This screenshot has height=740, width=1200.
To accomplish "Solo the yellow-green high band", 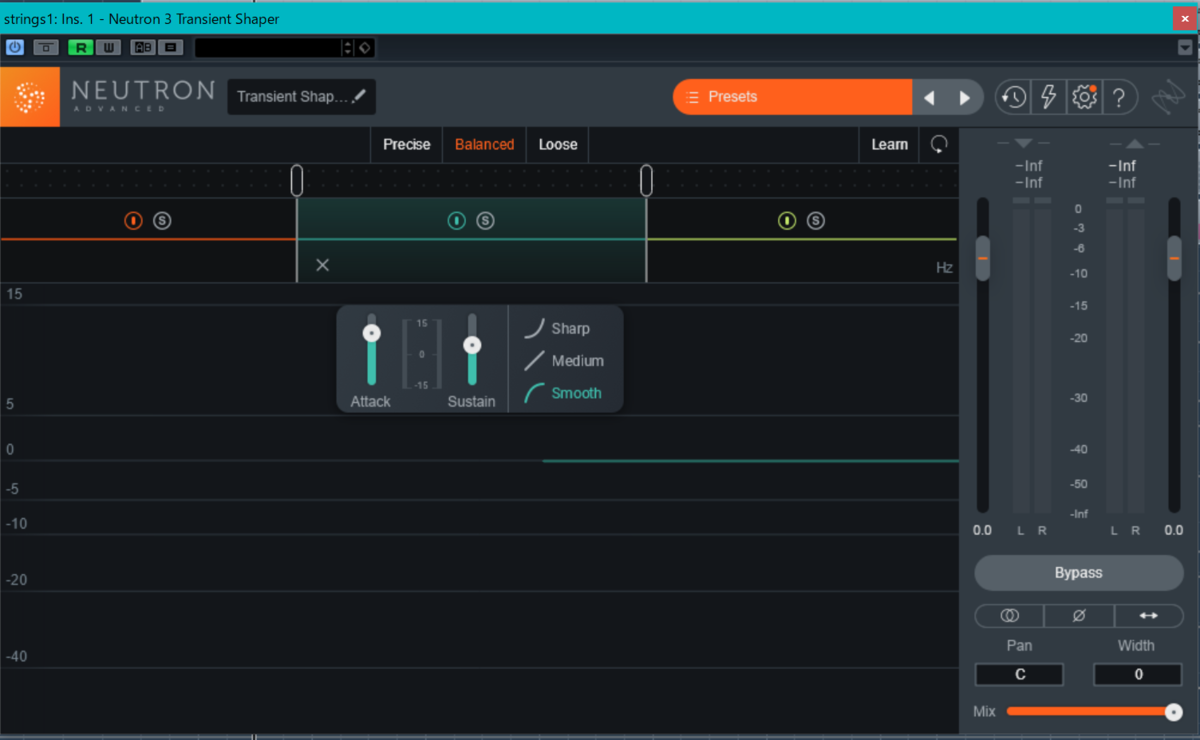I will tap(816, 221).
